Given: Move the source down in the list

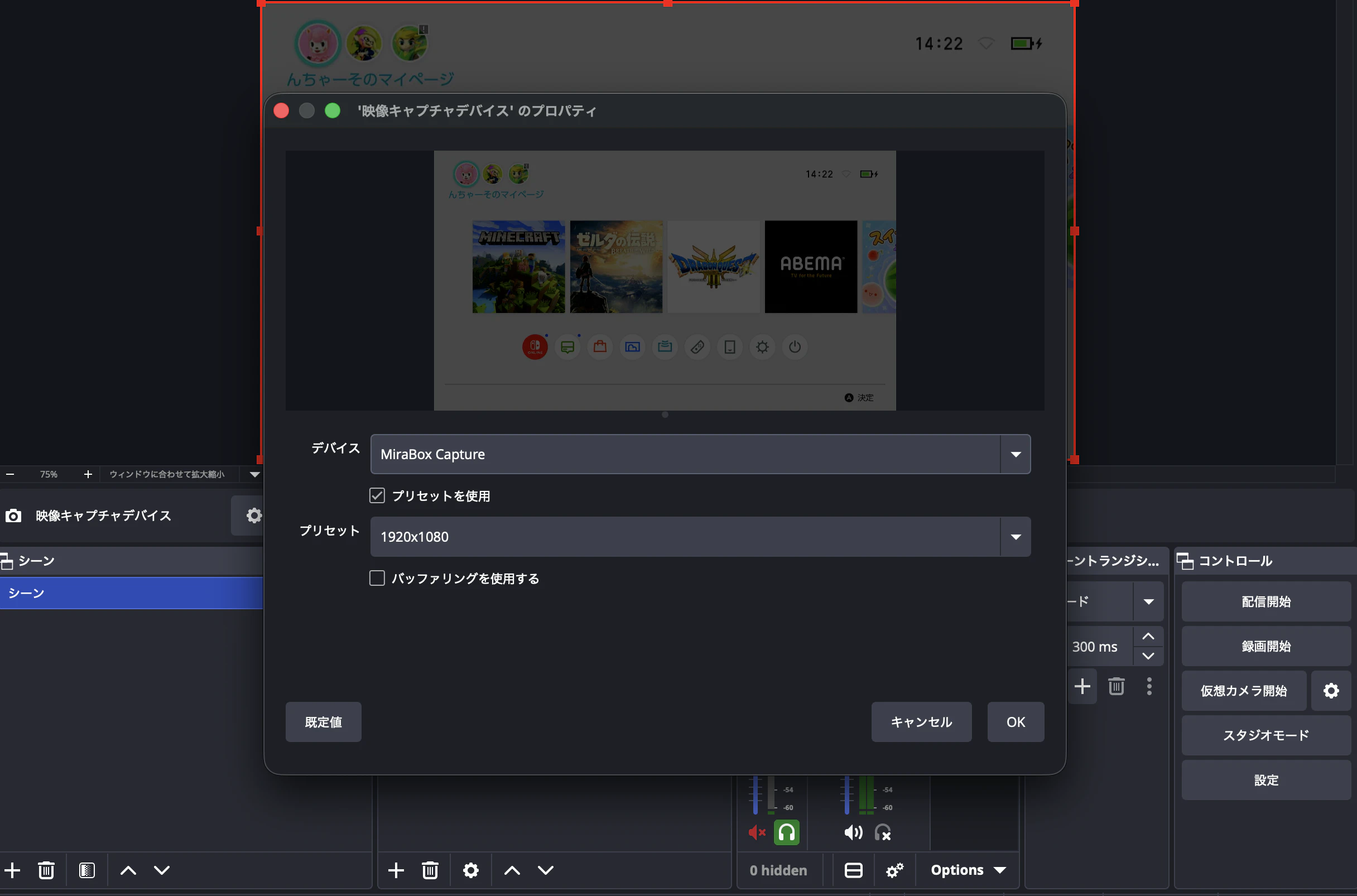Looking at the screenshot, I should click(546, 870).
